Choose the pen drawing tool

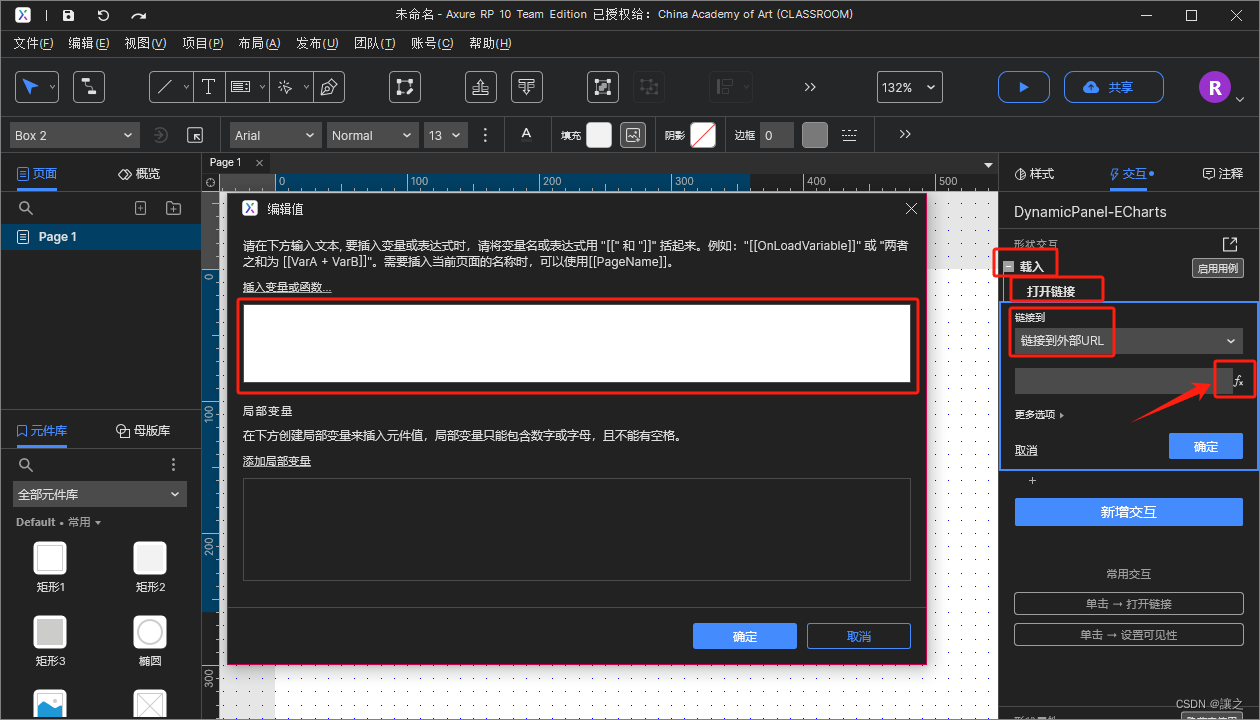[x=329, y=87]
